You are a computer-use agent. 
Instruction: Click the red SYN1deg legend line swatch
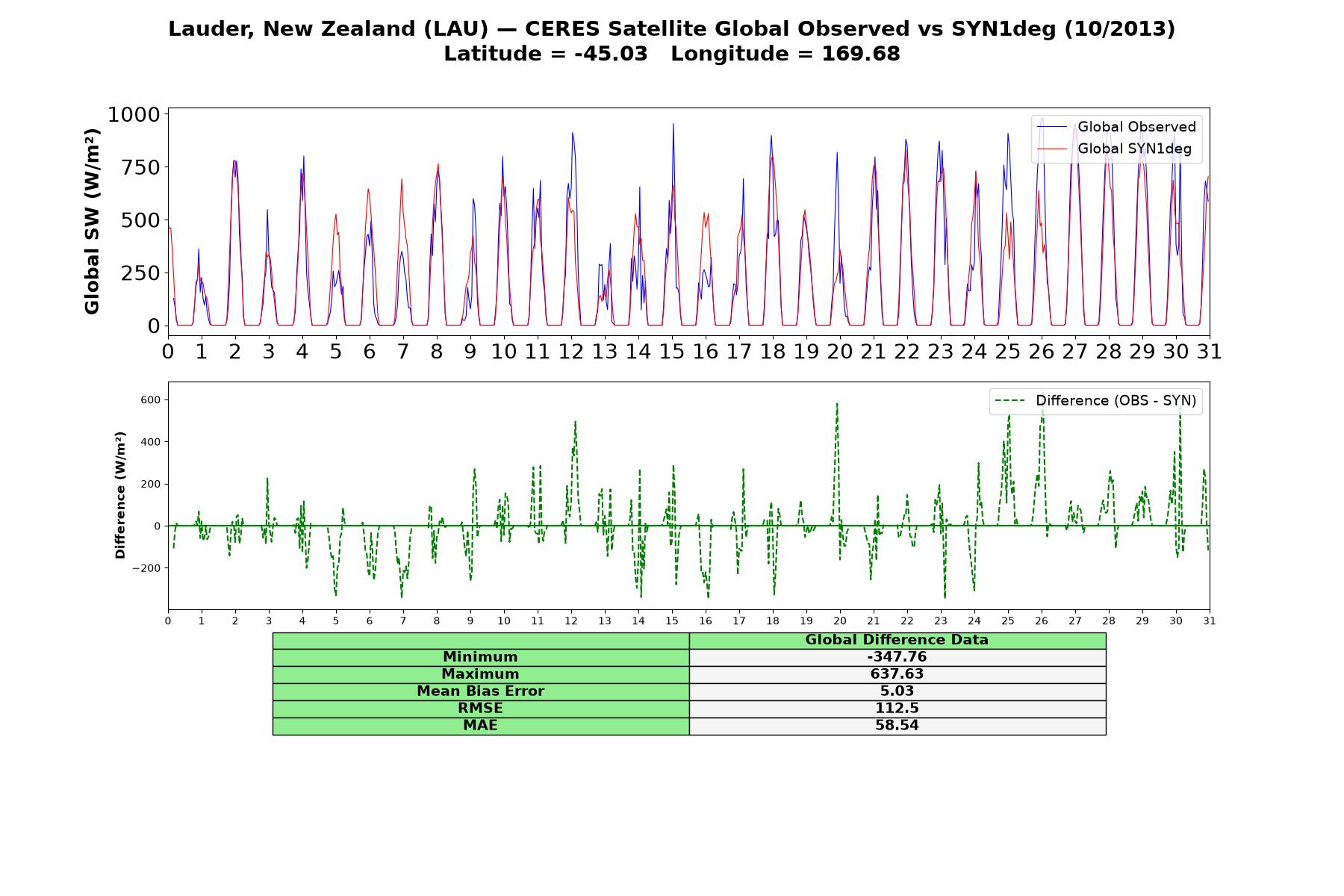(1053, 149)
